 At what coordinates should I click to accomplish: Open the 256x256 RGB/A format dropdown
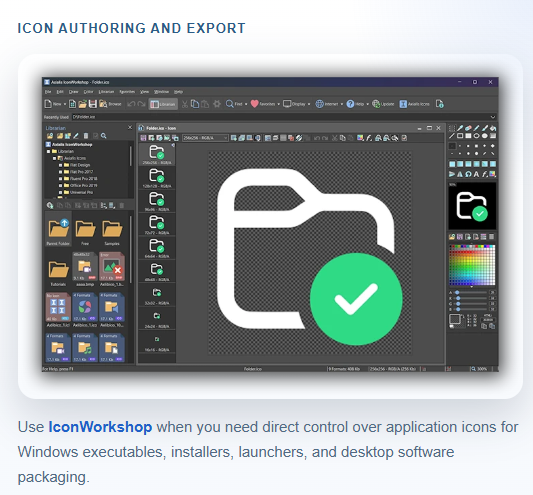[205, 138]
